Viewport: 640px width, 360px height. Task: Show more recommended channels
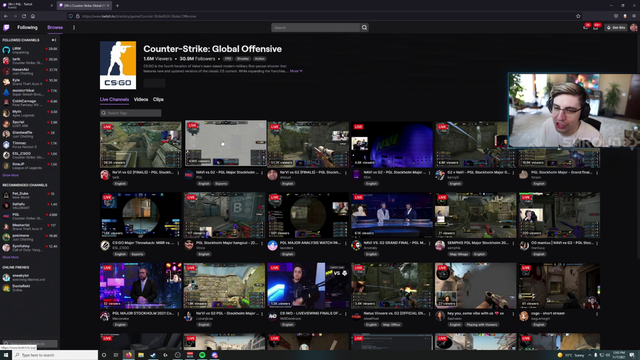point(11,257)
